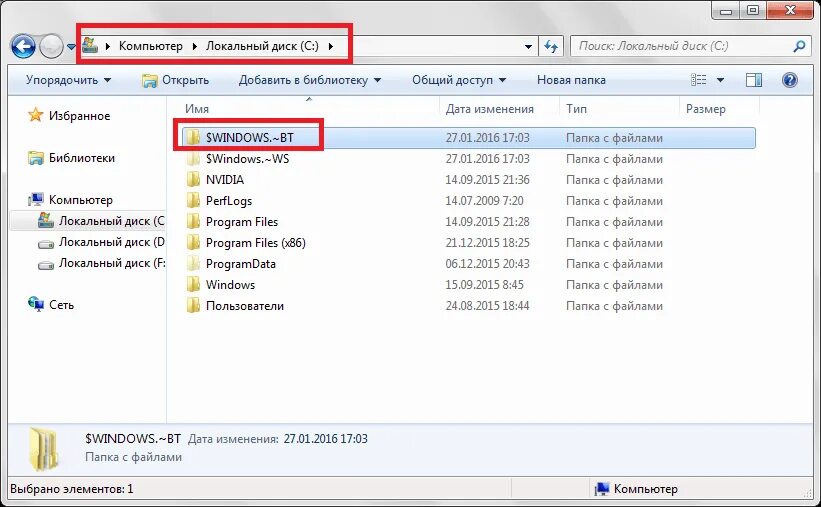The width and height of the screenshot is (821, 507).
Task: Toggle the preview pane icon
Action: click(x=753, y=80)
